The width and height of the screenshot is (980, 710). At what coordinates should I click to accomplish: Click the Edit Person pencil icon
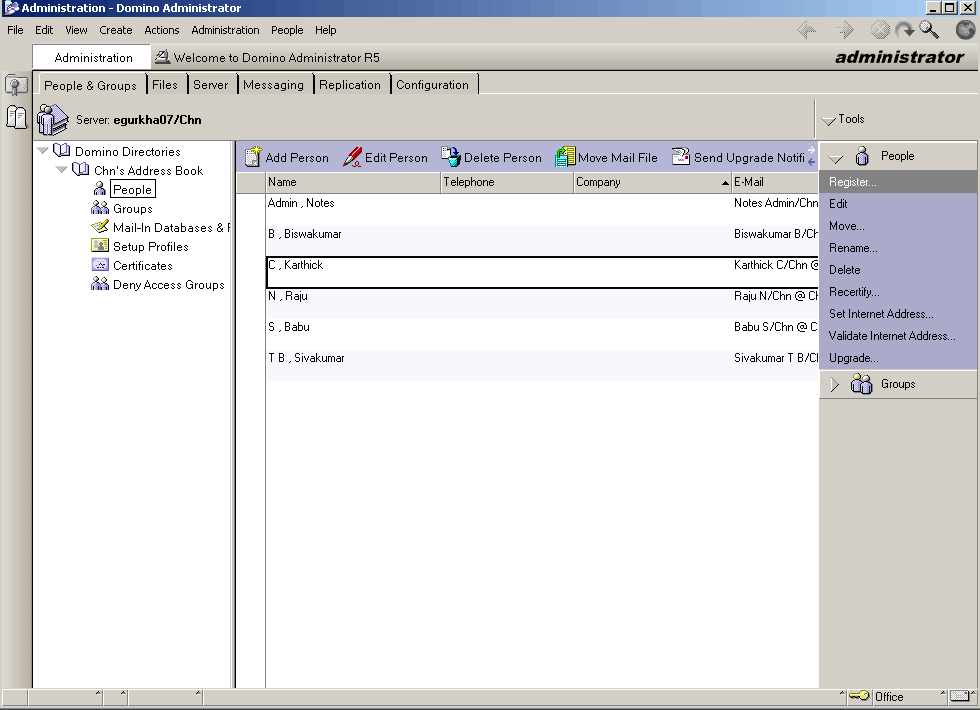(x=352, y=157)
